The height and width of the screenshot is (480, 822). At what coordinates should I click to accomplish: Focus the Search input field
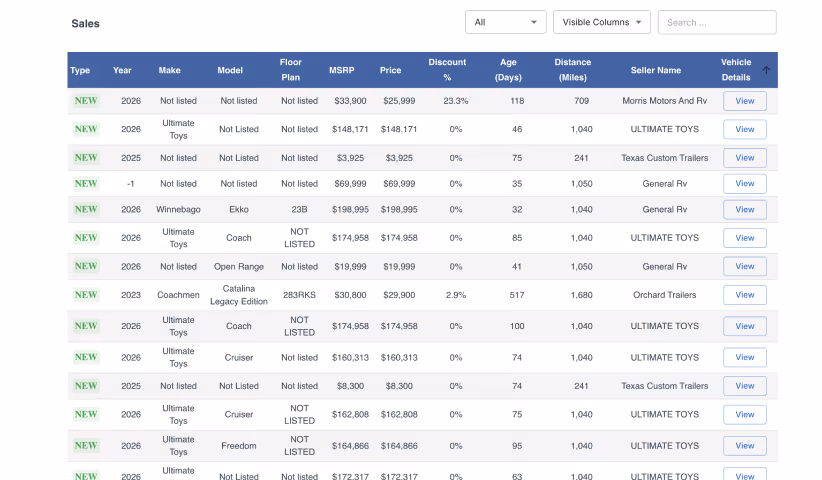(x=717, y=23)
